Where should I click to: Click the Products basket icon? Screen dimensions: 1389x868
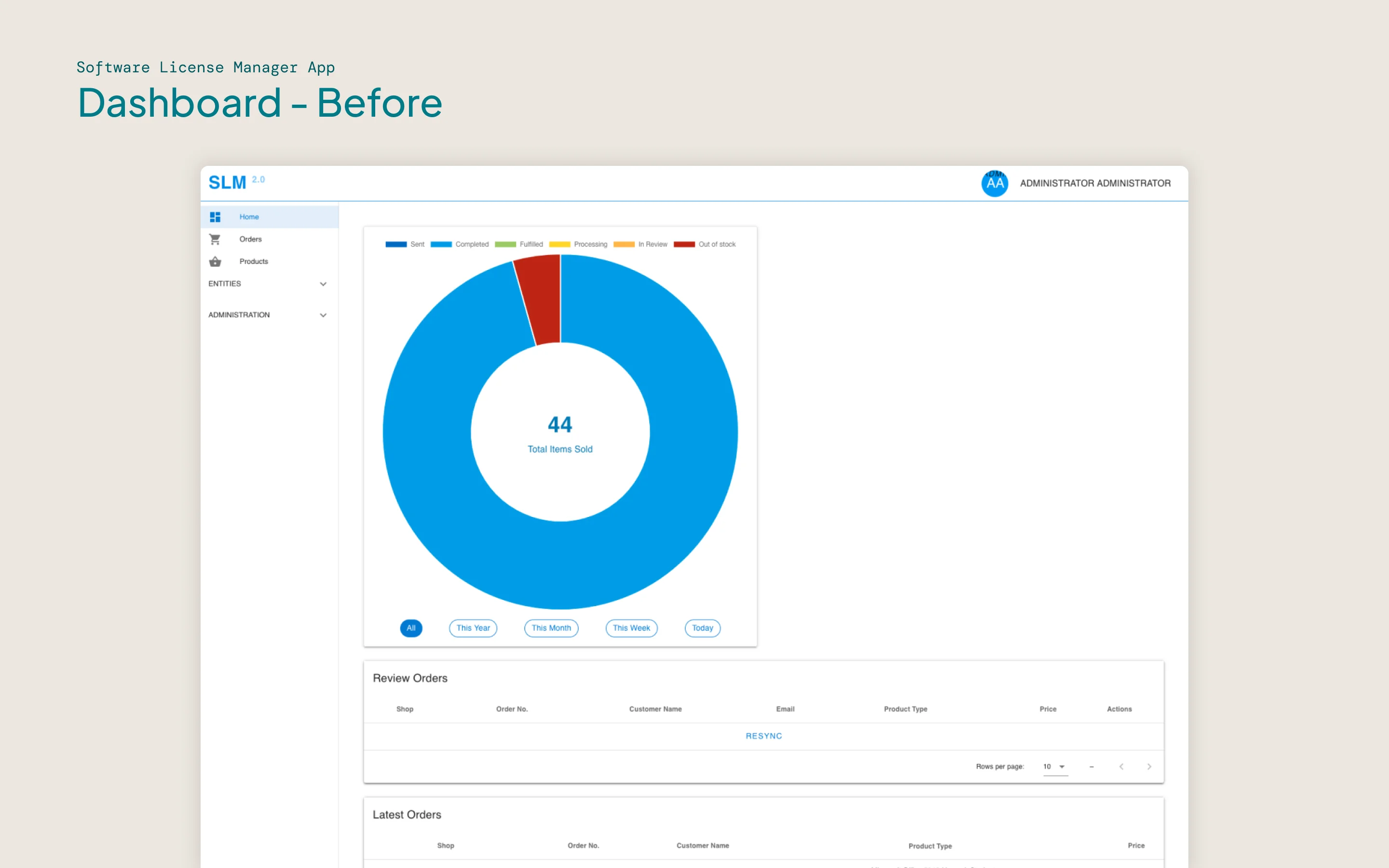(x=215, y=261)
